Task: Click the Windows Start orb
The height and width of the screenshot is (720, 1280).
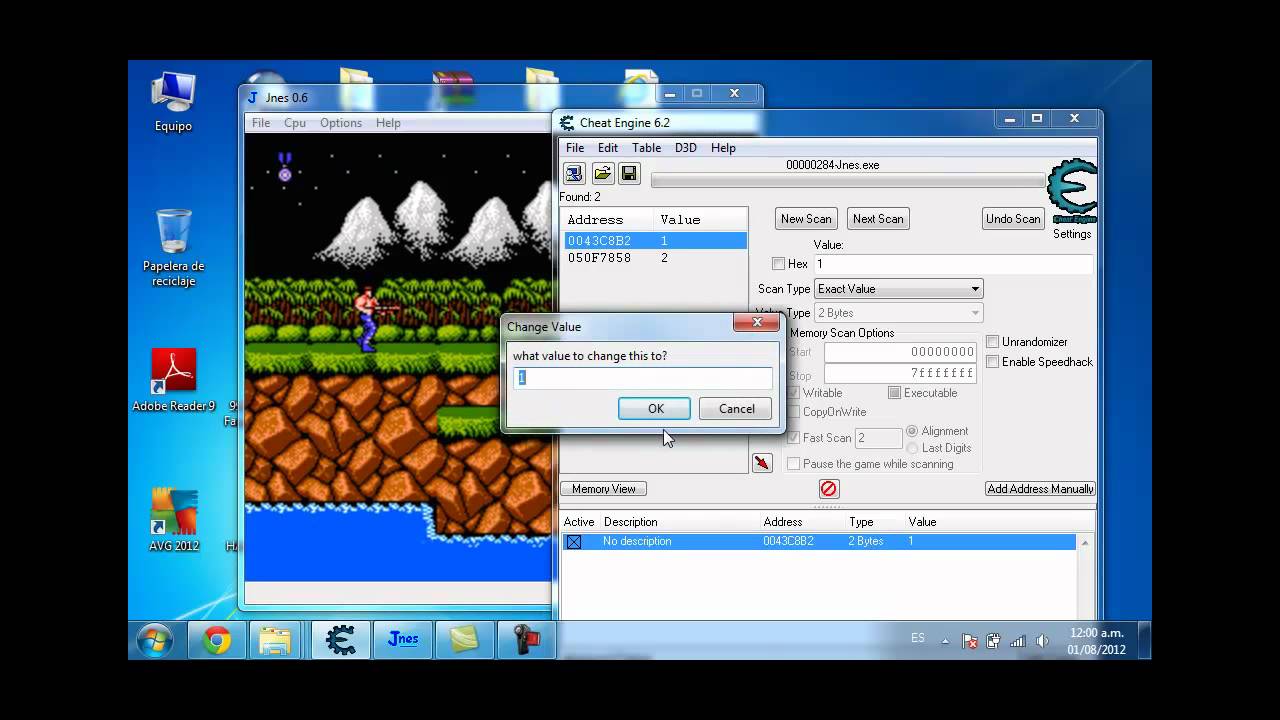Action: 155,640
